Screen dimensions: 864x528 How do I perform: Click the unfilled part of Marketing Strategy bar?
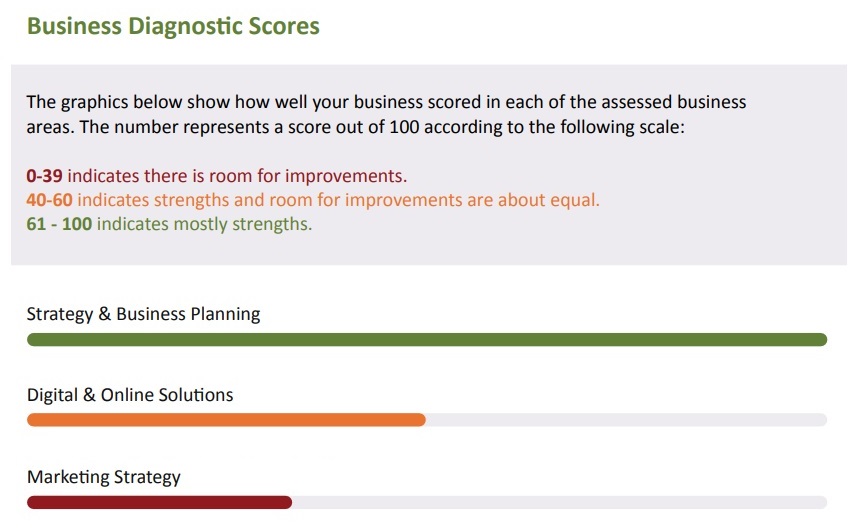[x=559, y=502]
